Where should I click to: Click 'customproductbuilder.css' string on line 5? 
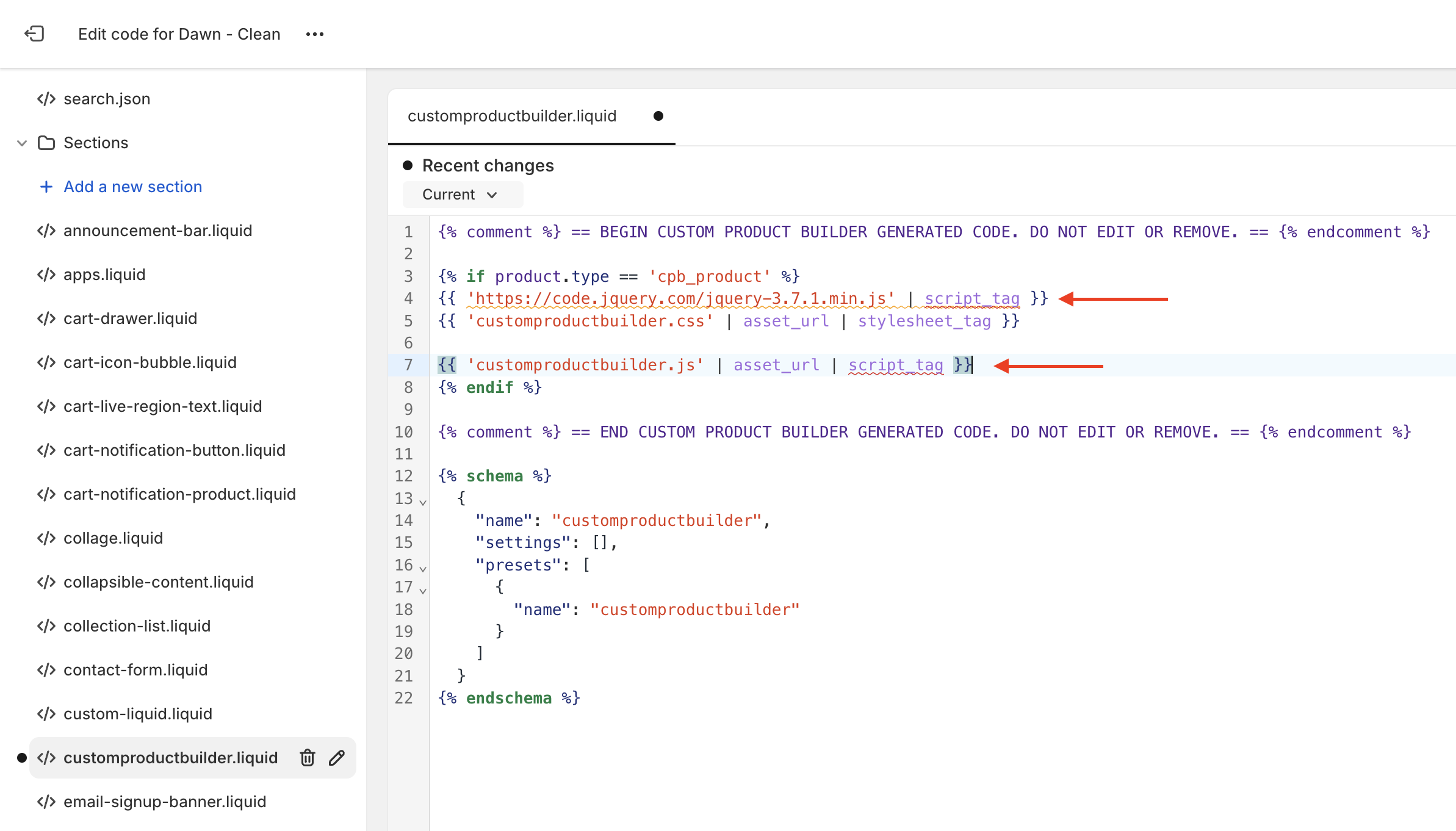coord(590,321)
